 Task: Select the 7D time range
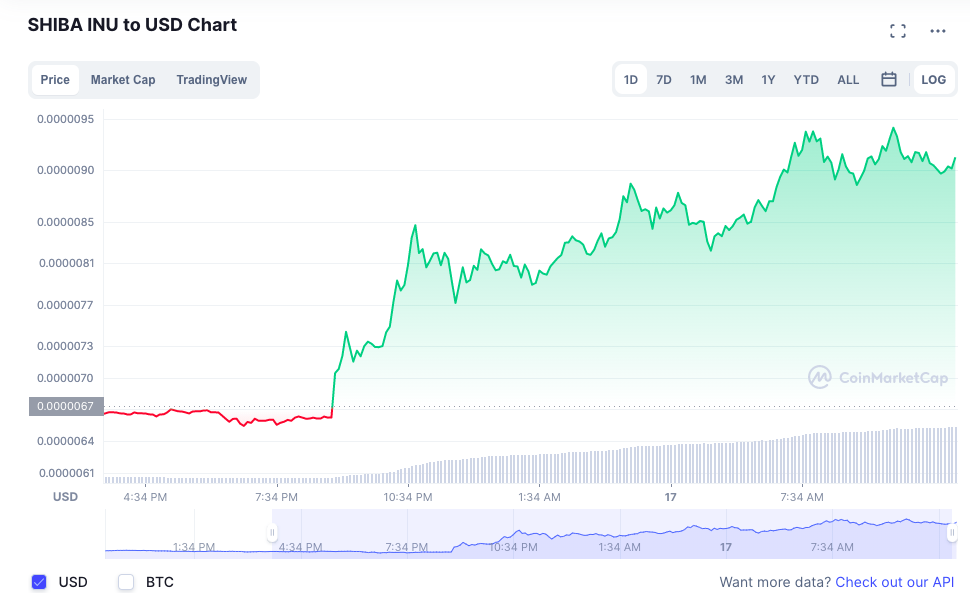(x=664, y=80)
